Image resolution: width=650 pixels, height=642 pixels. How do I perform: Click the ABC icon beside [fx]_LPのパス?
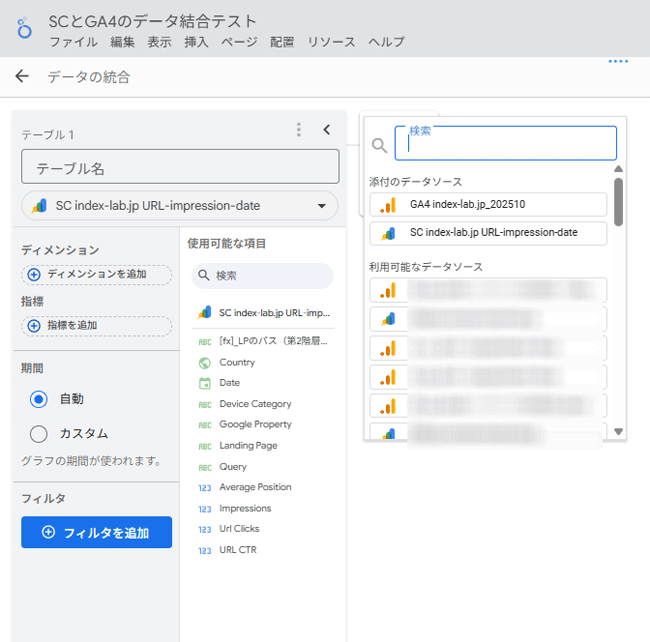(x=205, y=342)
